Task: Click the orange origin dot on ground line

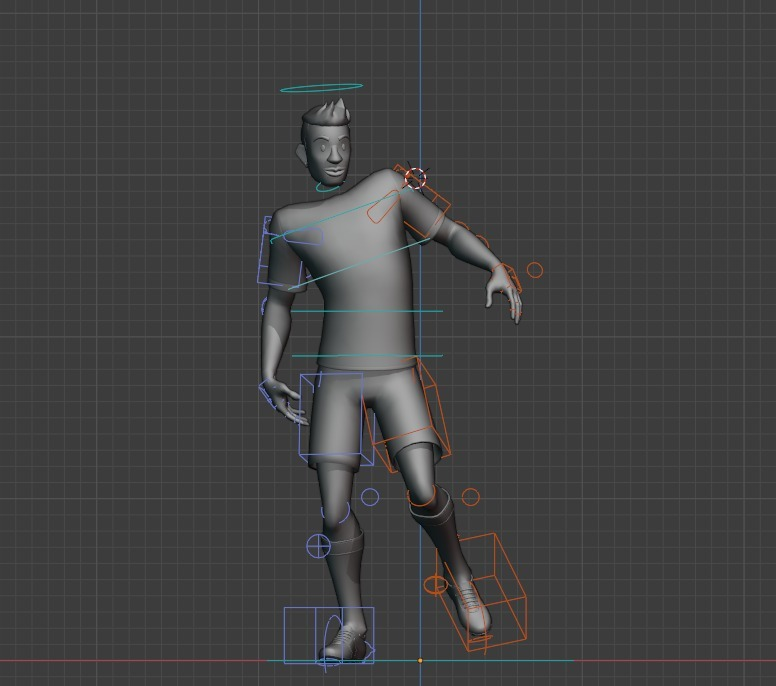Action: (x=420, y=661)
